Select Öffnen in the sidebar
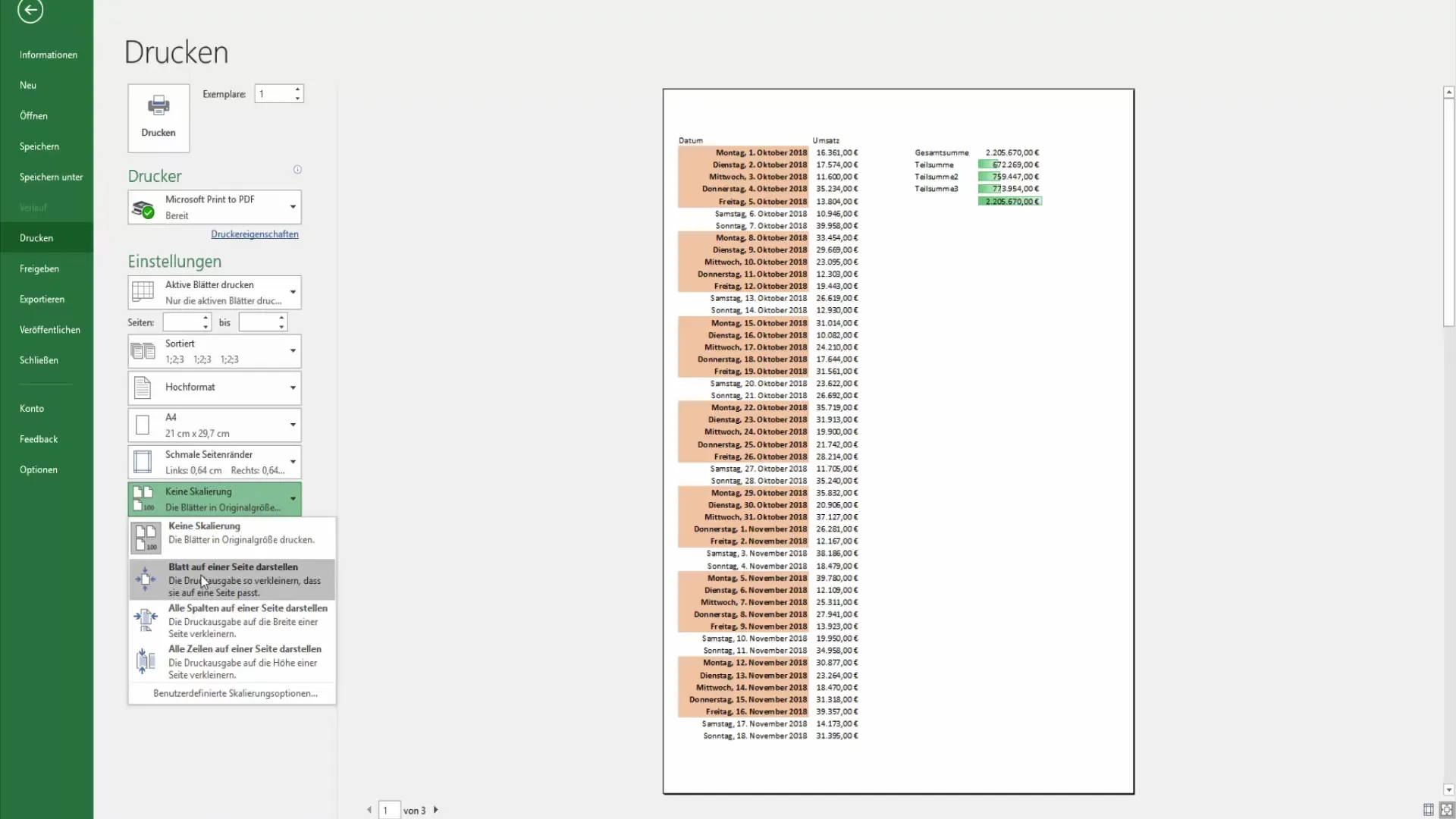This screenshot has width=1456, height=819. tap(47, 115)
